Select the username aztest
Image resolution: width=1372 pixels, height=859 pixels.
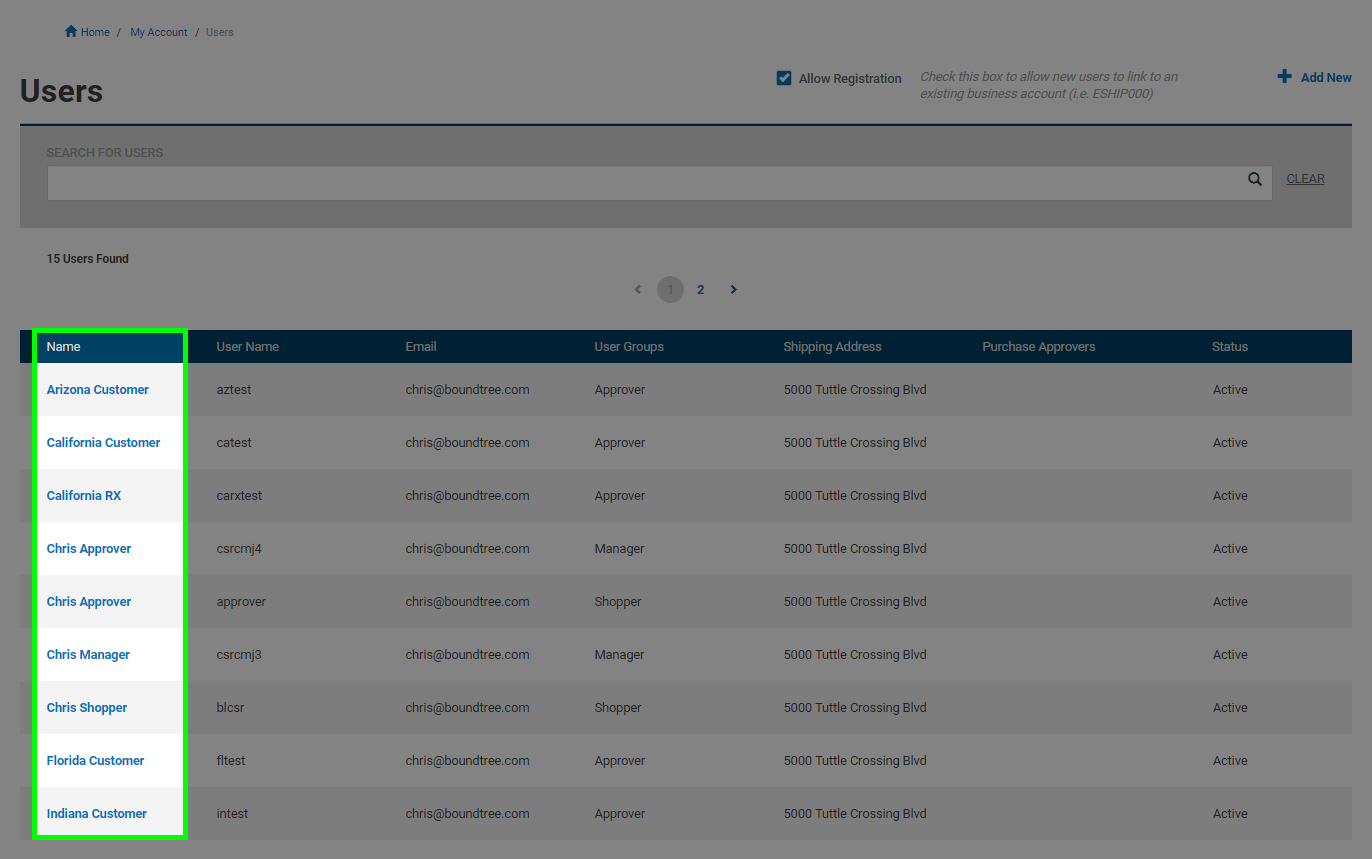pyautogui.click(x=234, y=390)
